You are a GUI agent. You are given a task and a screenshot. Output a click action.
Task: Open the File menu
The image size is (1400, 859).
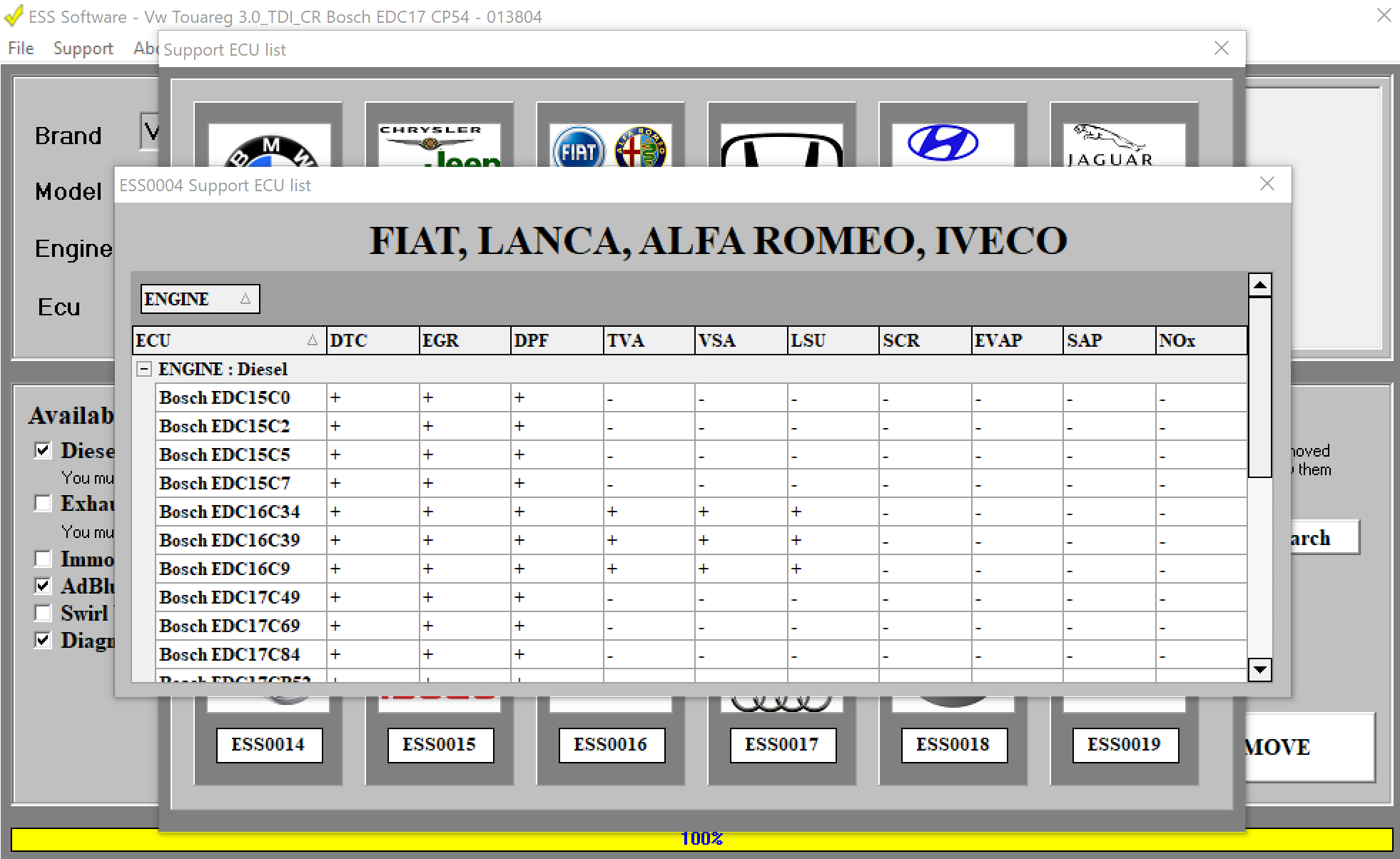21,49
